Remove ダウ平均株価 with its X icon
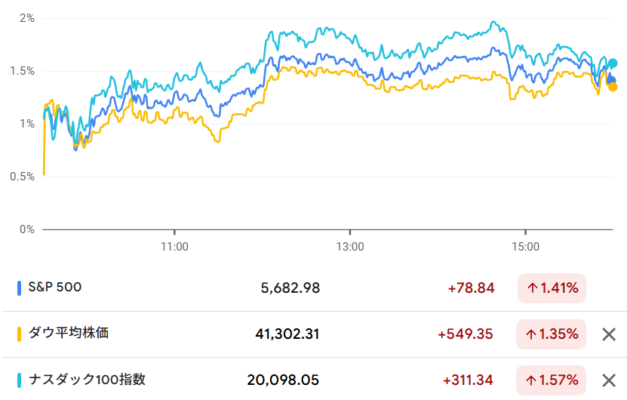 pos(609,334)
